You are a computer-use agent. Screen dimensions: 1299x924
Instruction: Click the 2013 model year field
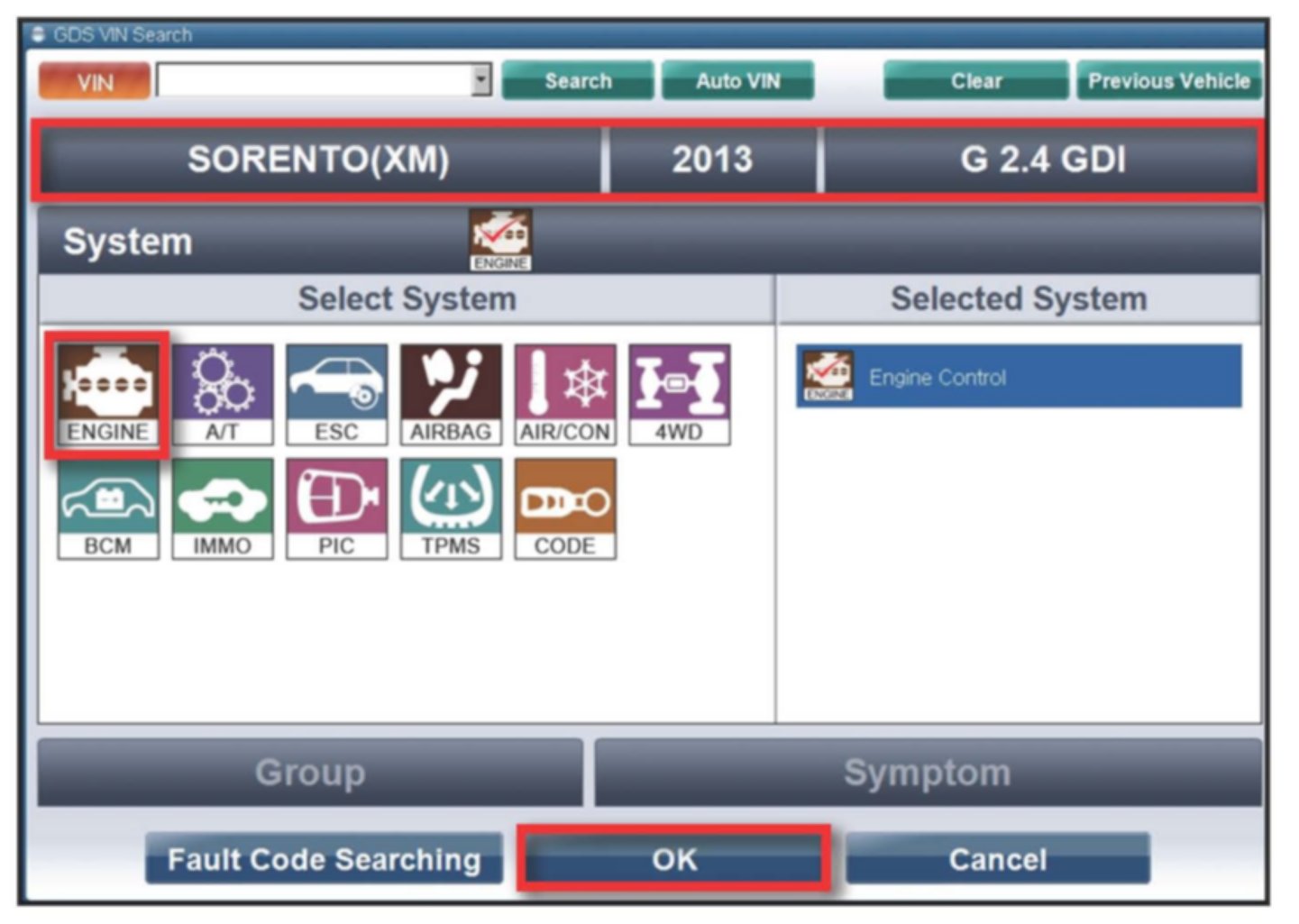[712, 160]
